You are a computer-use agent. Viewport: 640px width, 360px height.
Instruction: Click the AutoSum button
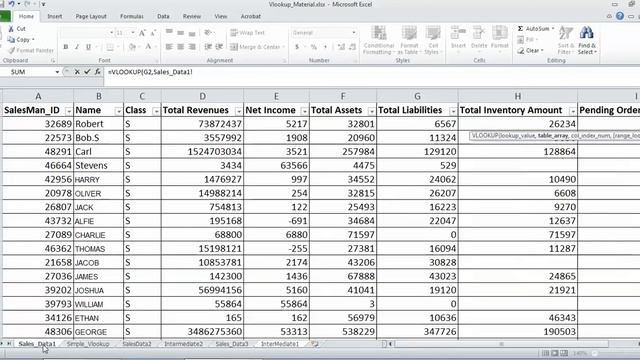[x=536, y=29]
